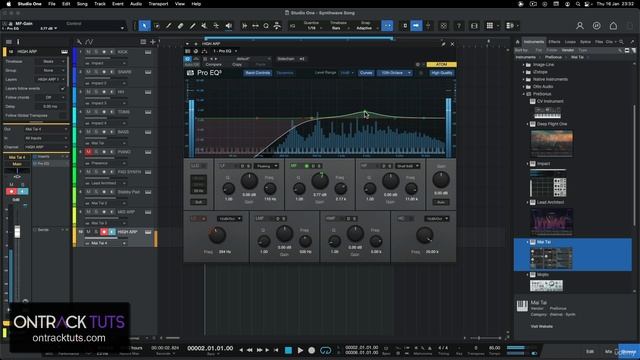Click the play button in the transport
The width and height of the screenshot is (640, 360).
click(x=300, y=350)
